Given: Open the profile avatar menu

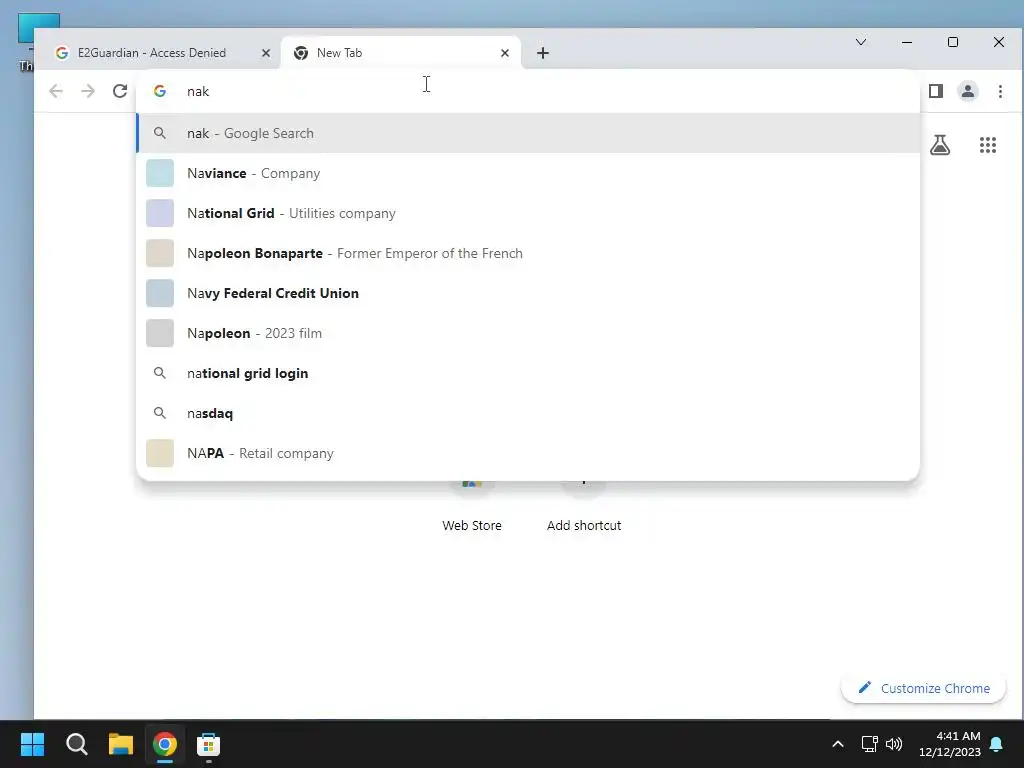Looking at the screenshot, I should coord(967,91).
